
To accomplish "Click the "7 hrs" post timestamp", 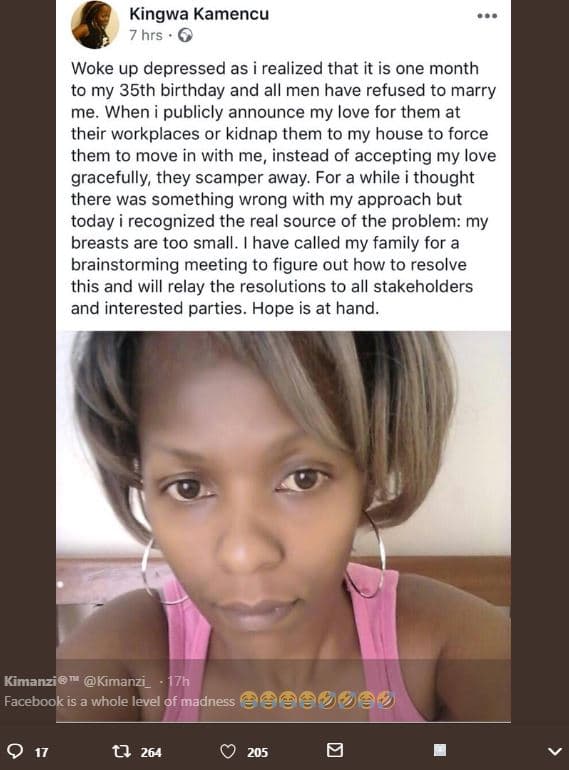I will 145,35.
